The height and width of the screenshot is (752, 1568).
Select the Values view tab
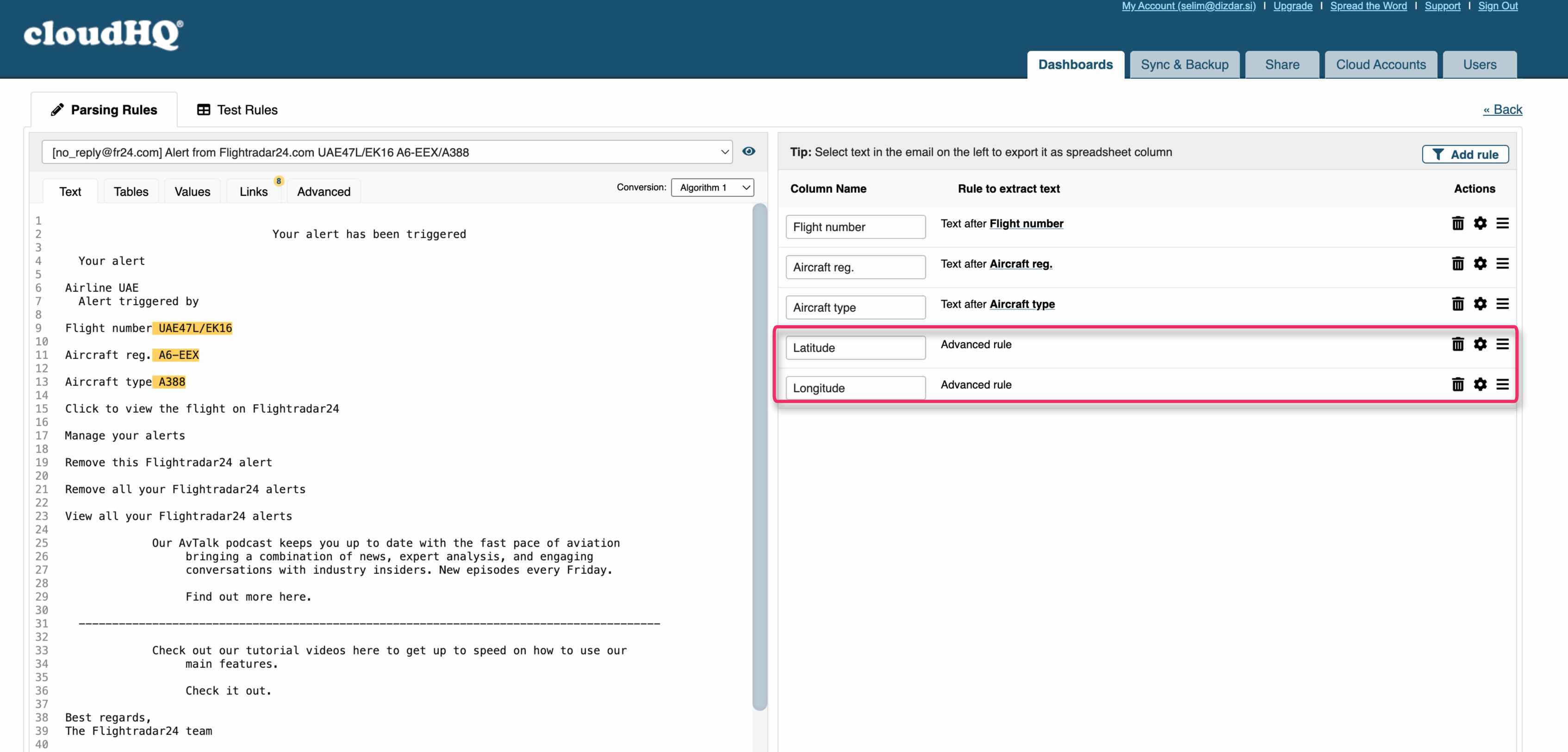[193, 191]
